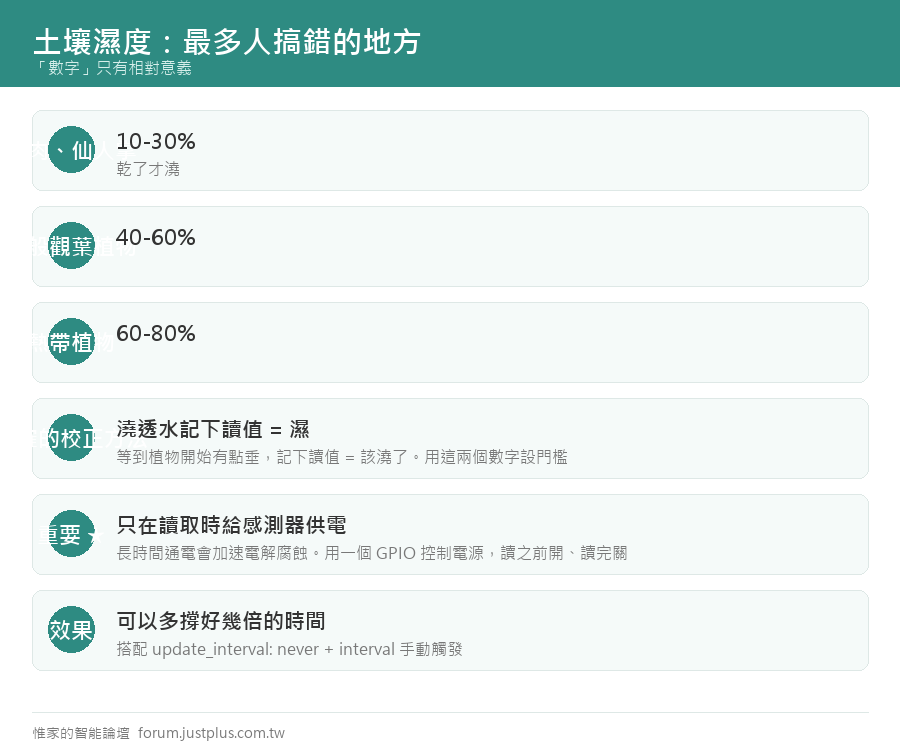The image size is (900, 756).
Task: Select the 60-80% humidity card
Action: click(450, 342)
